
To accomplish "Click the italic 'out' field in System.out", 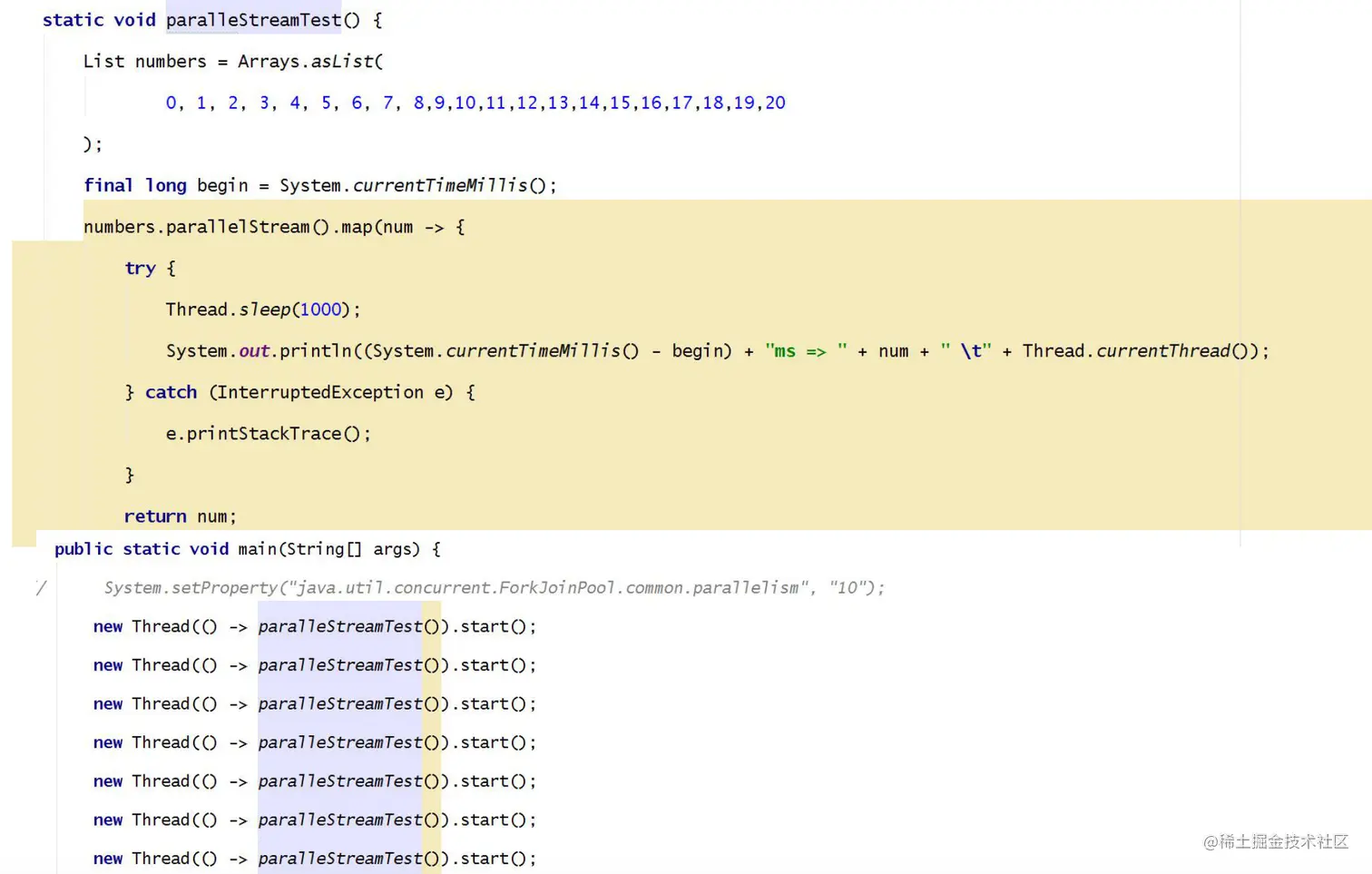I will 254,351.
